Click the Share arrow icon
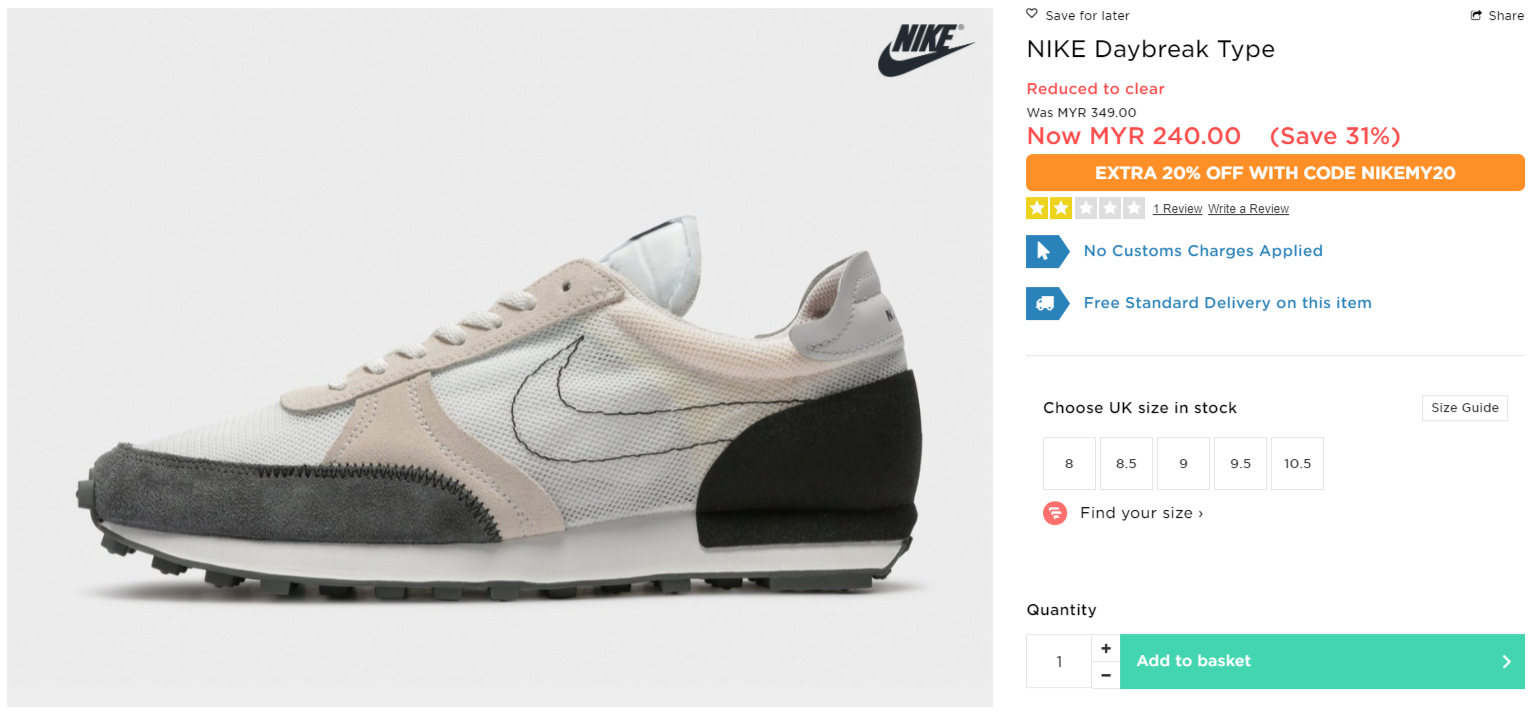The image size is (1537, 717). [1475, 15]
